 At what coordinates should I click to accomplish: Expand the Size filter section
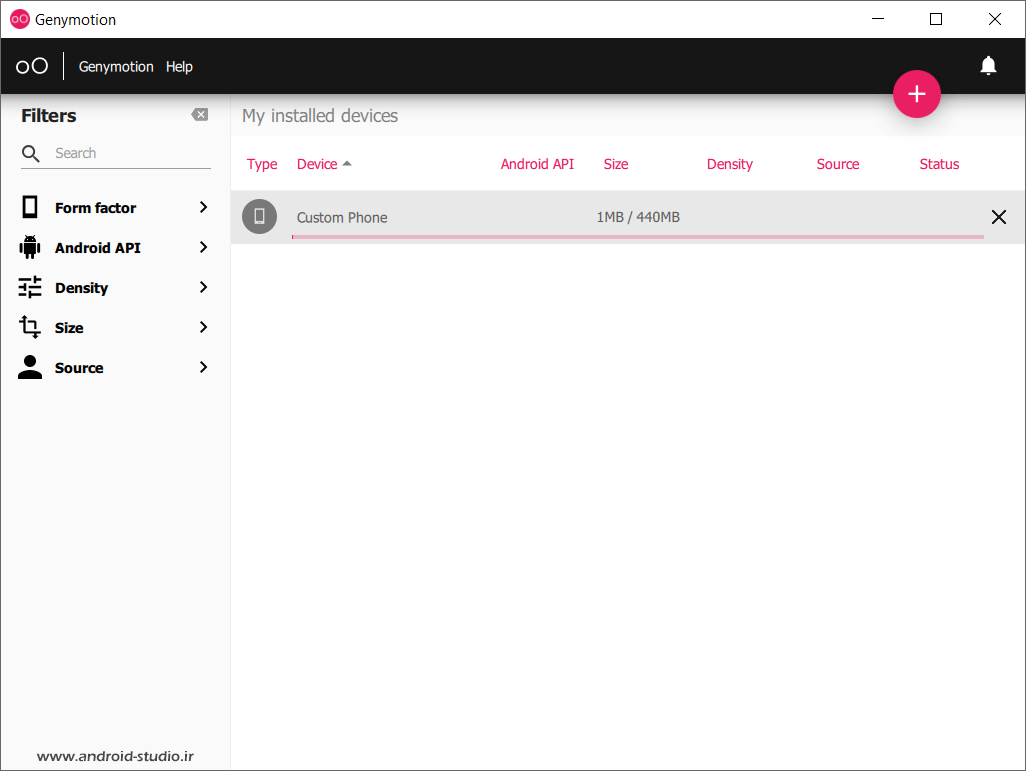click(x=203, y=327)
